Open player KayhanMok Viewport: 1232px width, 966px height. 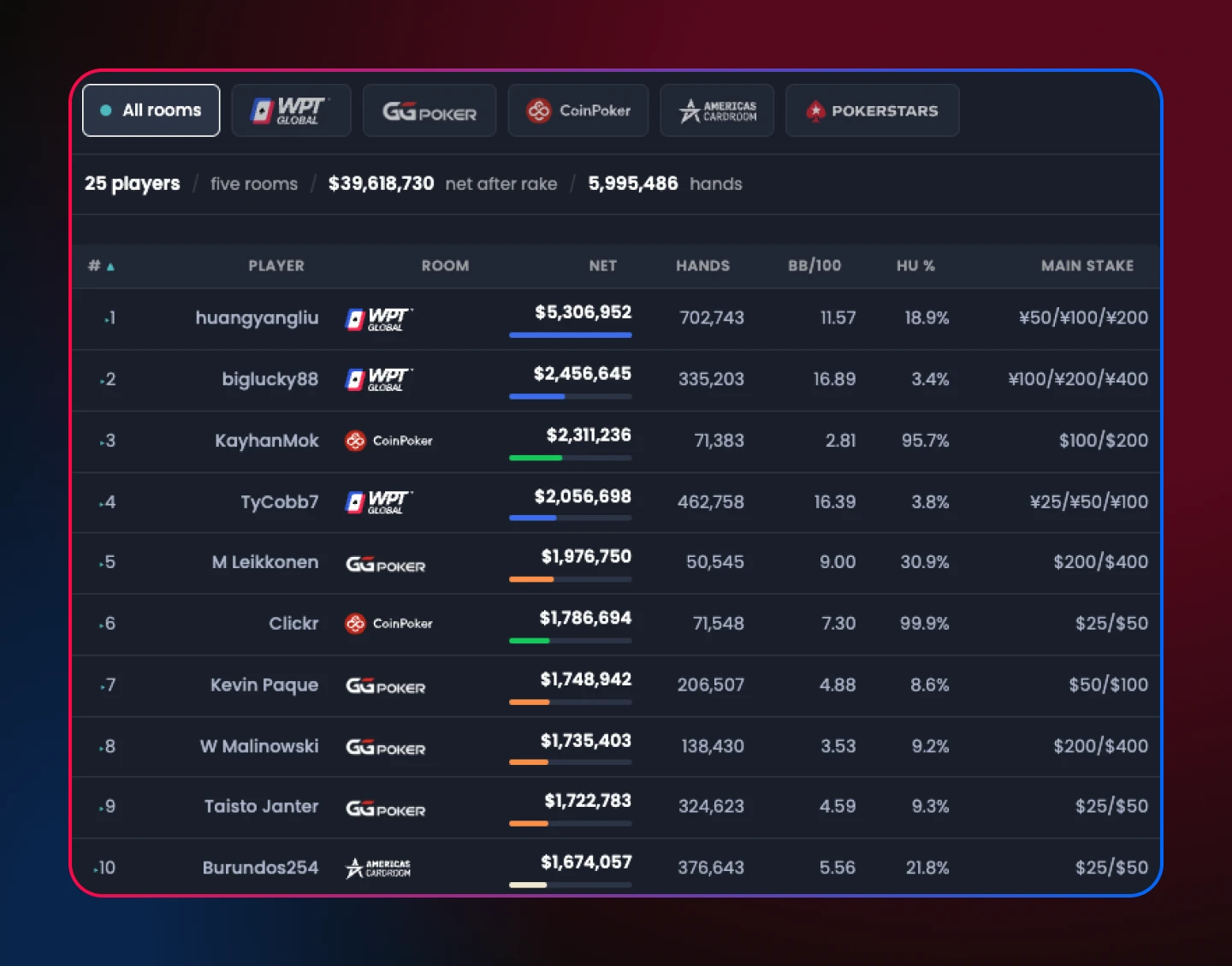pos(267,441)
